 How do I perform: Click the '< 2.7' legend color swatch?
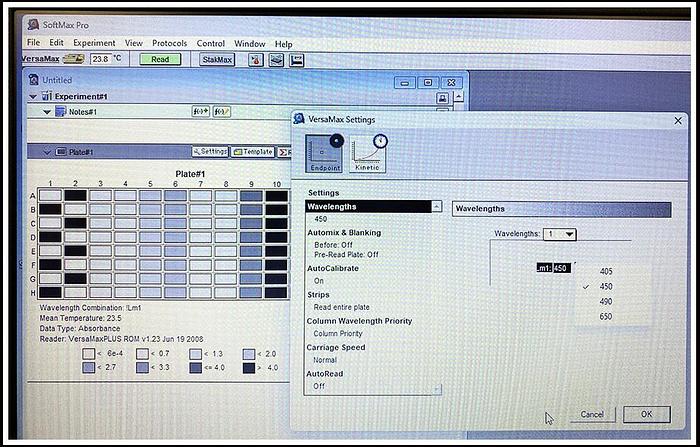pyautogui.click(x=89, y=368)
